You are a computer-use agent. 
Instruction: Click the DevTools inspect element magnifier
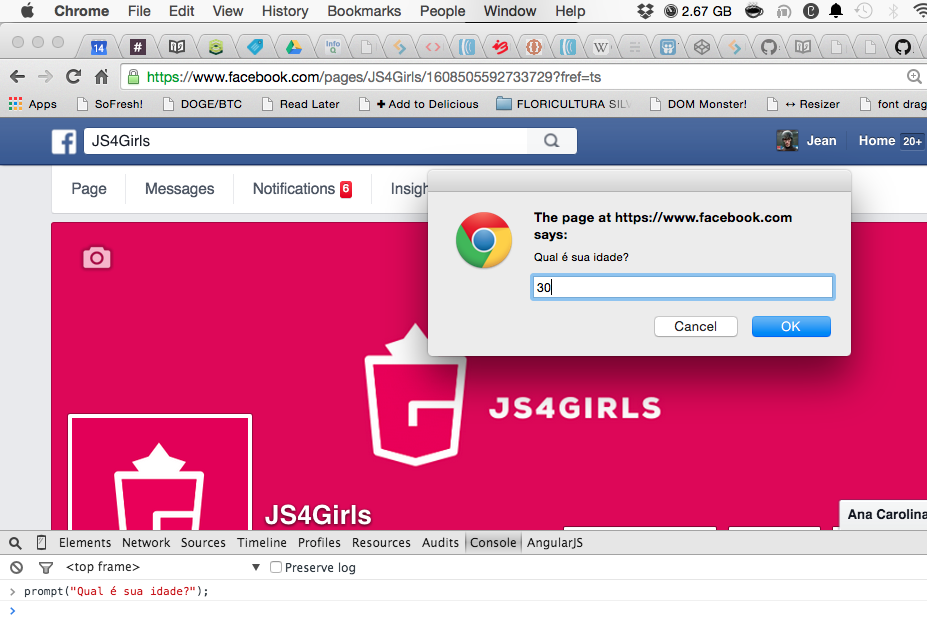[x=15, y=543]
